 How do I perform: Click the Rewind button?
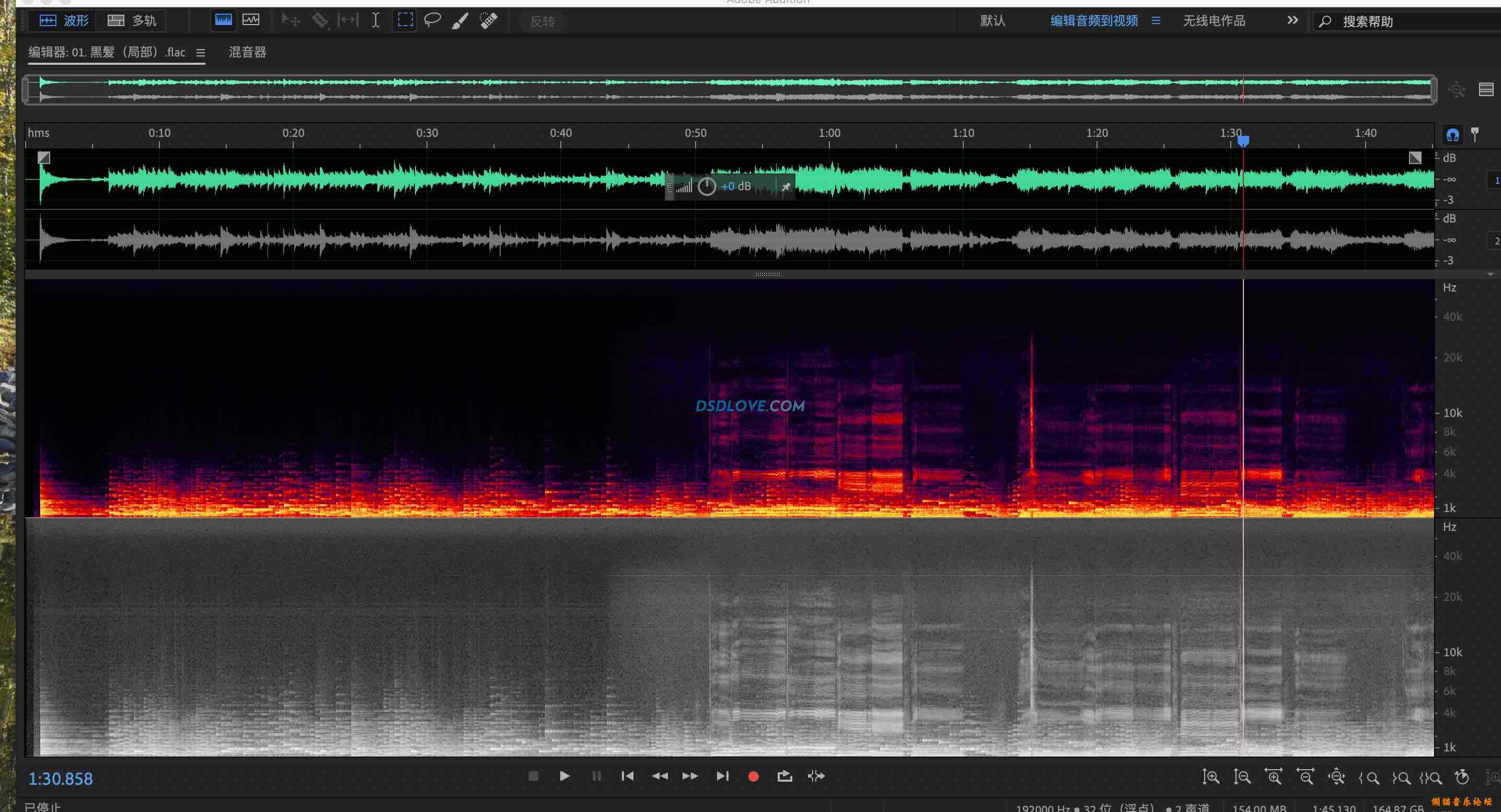[x=660, y=776]
